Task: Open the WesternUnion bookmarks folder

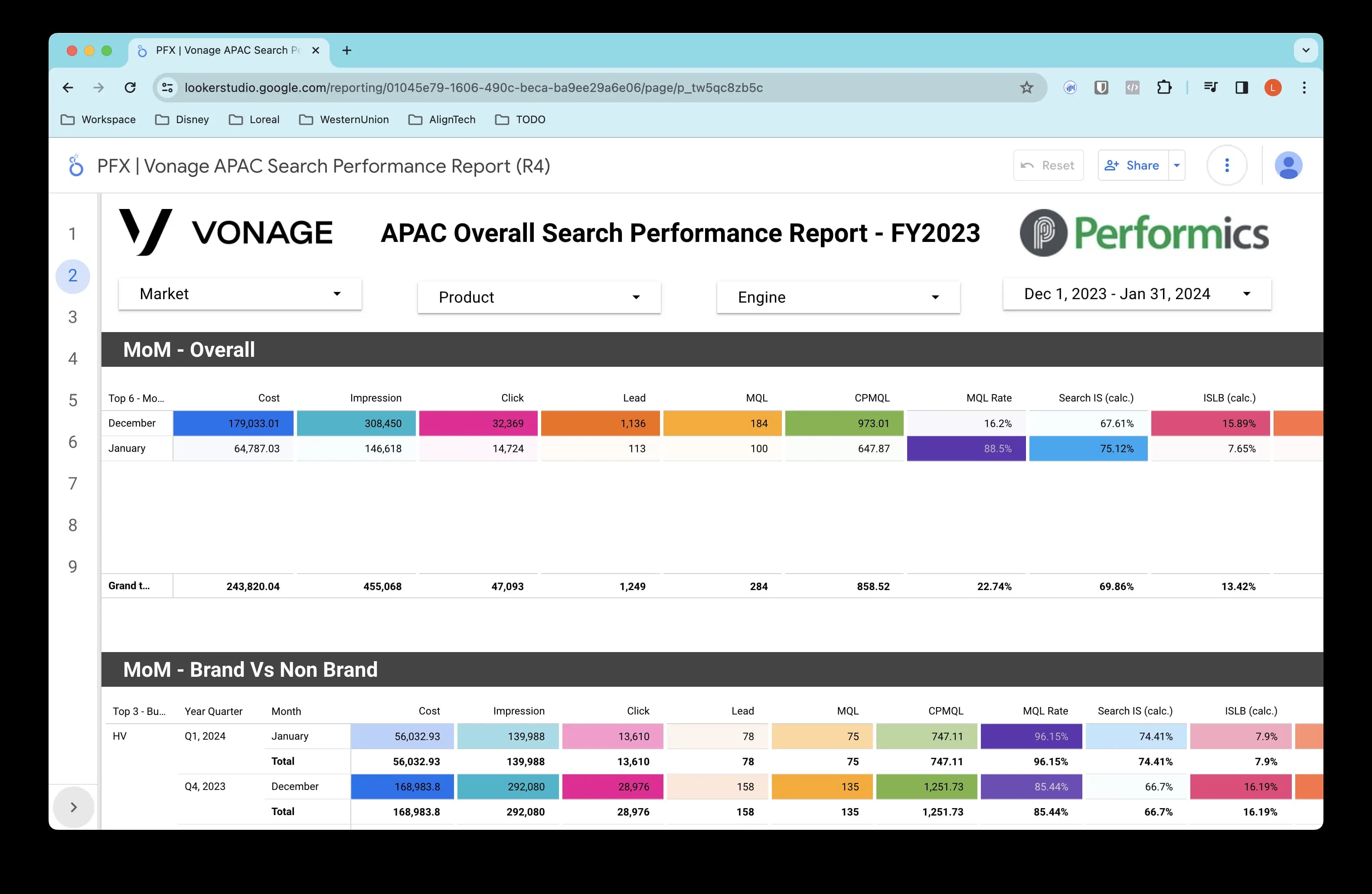Action: tap(344, 119)
